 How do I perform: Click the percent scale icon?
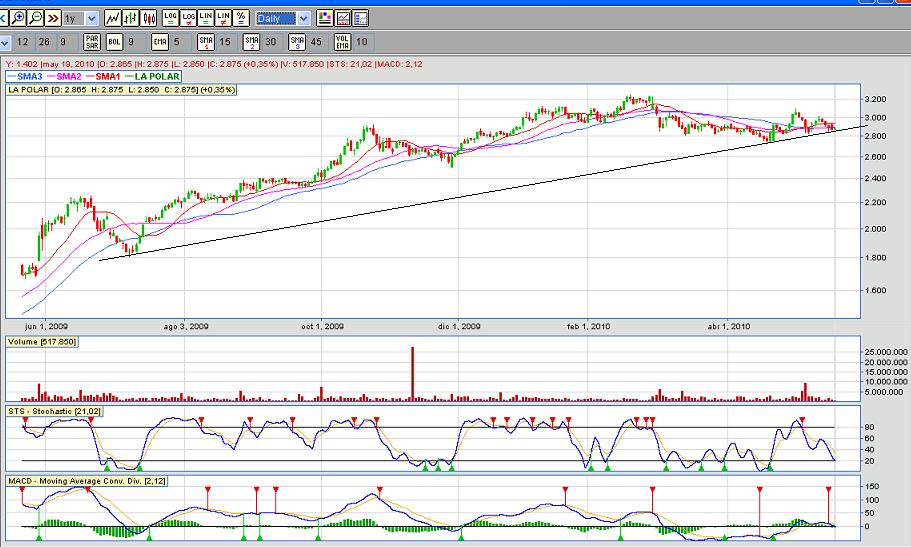241,18
